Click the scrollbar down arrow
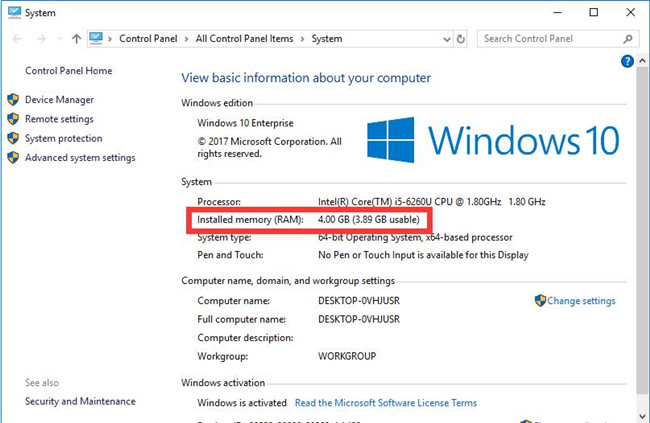Screen dimensions: 650x423 [x=642, y=416]
